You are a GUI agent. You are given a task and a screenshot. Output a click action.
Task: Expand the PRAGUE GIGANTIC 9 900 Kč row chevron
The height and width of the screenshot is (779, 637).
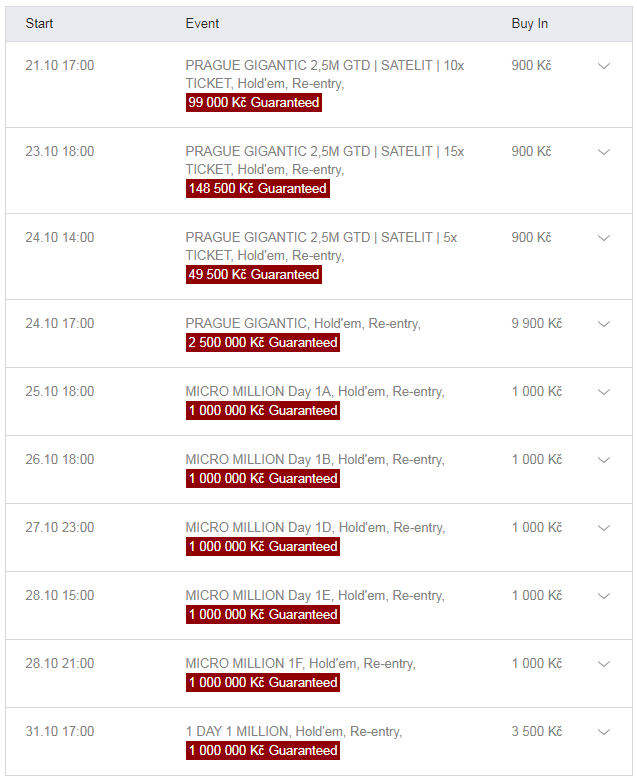[603, 324]
